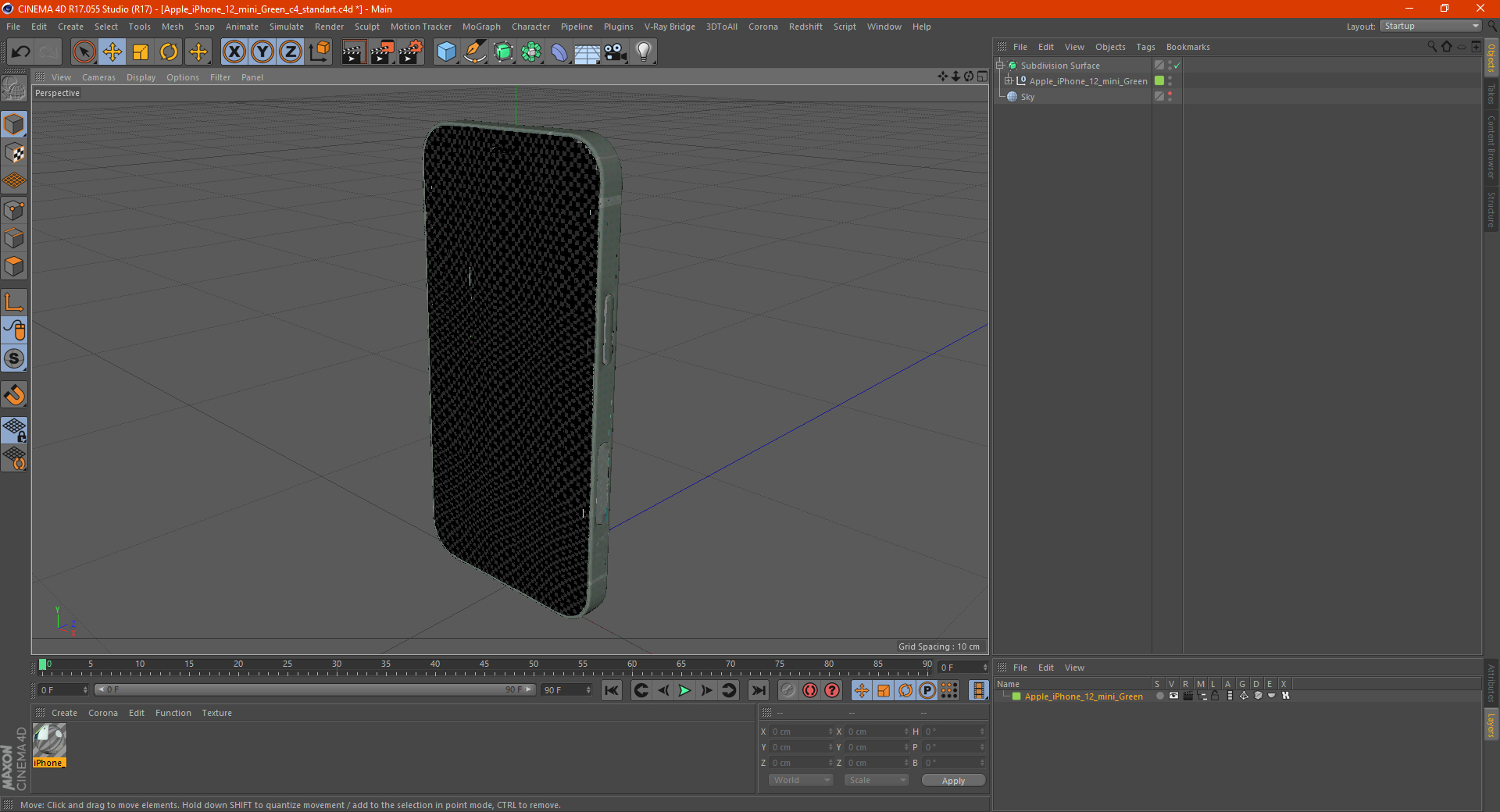1500x812 pixels.
Task: Open the Array modeling objects icon
Action: point(531,52)
